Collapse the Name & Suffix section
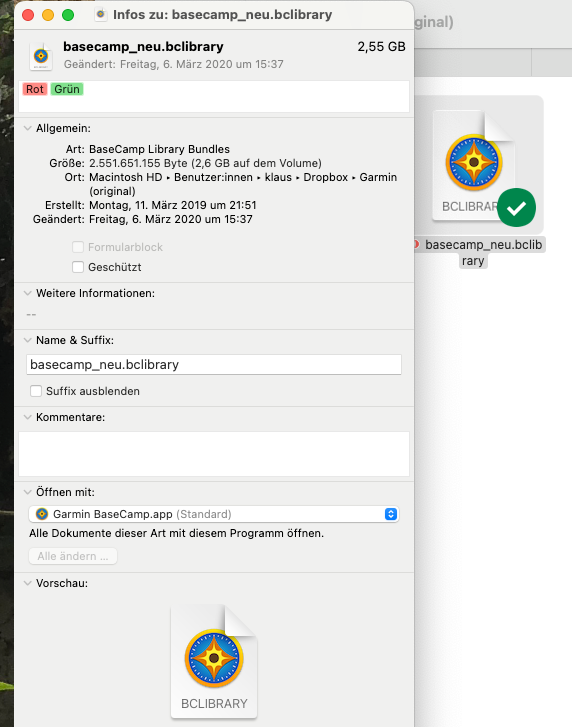The image size is (572, 727). click(28, 340)
